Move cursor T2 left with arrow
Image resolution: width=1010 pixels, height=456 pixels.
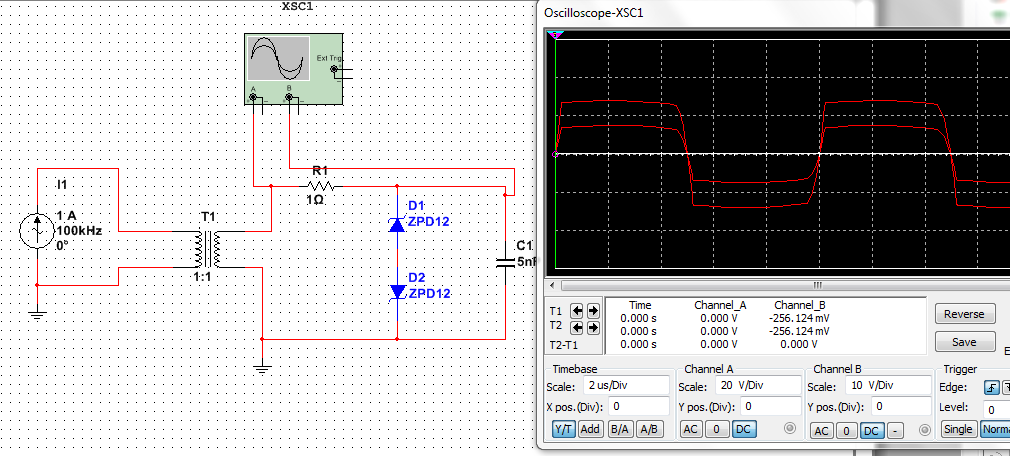(577, 328)
